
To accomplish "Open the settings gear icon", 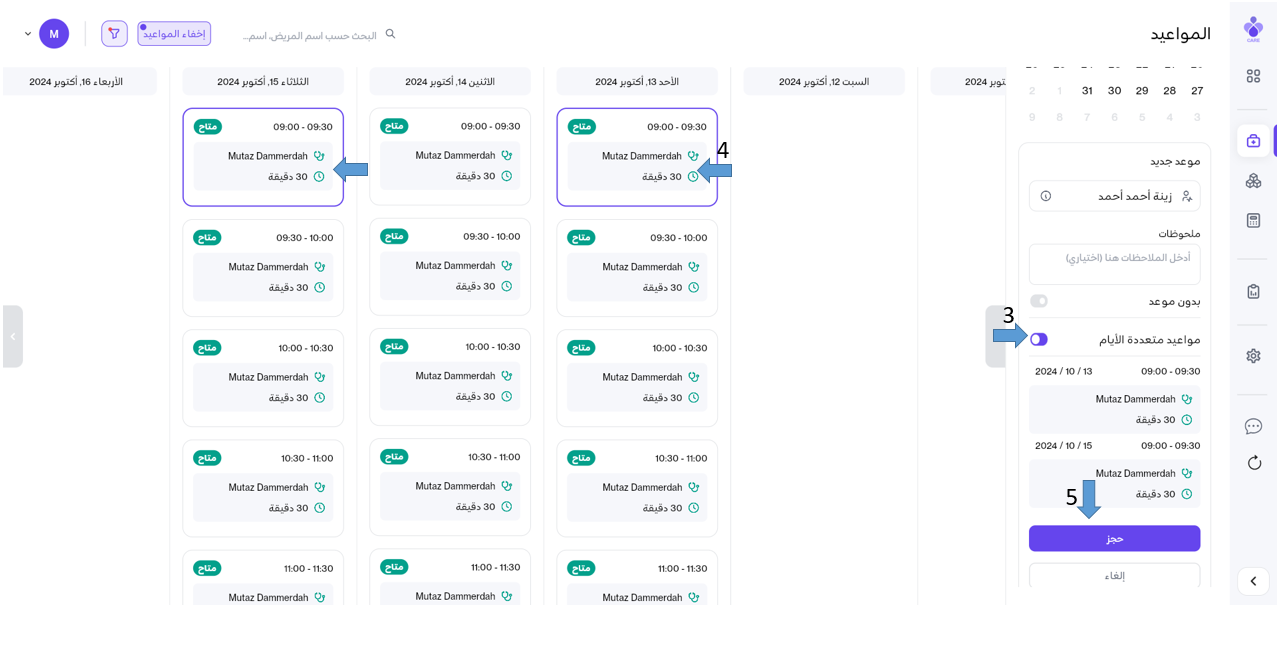I will [1253, 356].
